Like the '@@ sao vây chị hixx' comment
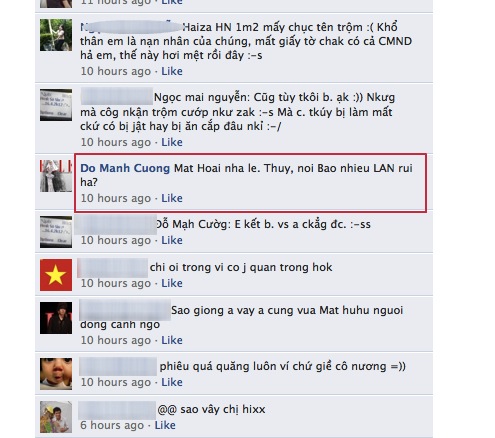Viewport: 495px width, 438px height. (165, 425)
